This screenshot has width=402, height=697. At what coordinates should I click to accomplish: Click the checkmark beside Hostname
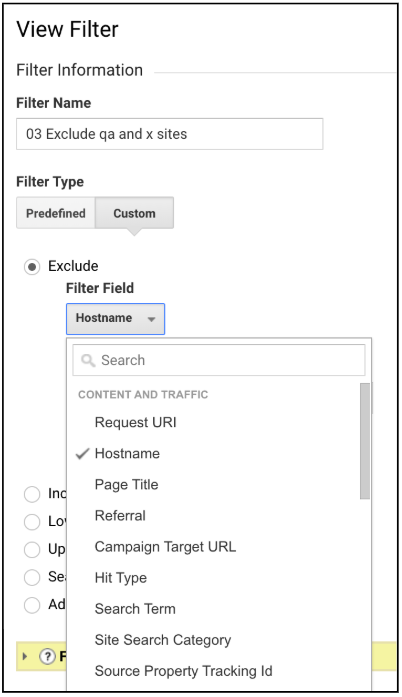pyautogui.click(x=83, y=453)
